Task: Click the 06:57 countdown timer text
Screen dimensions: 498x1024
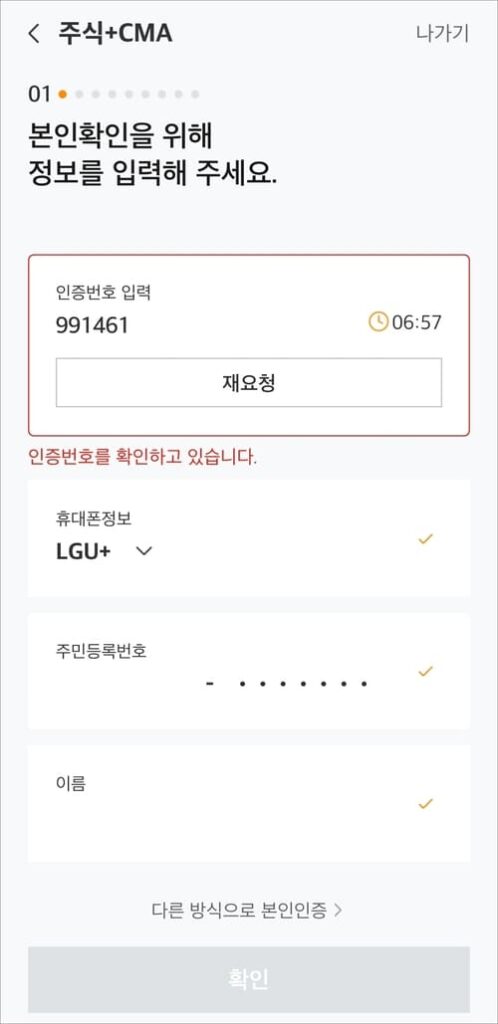Action: coord(416,323)
